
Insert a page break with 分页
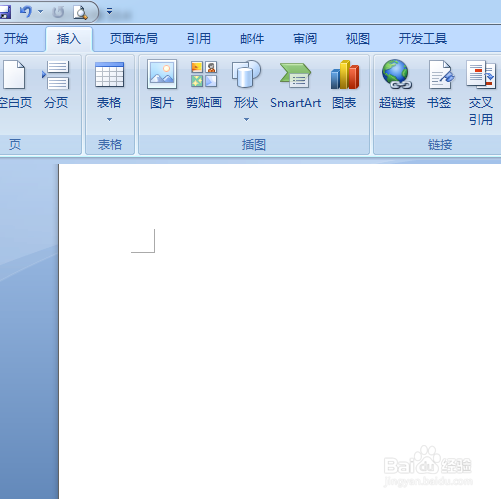coord(56,85)
